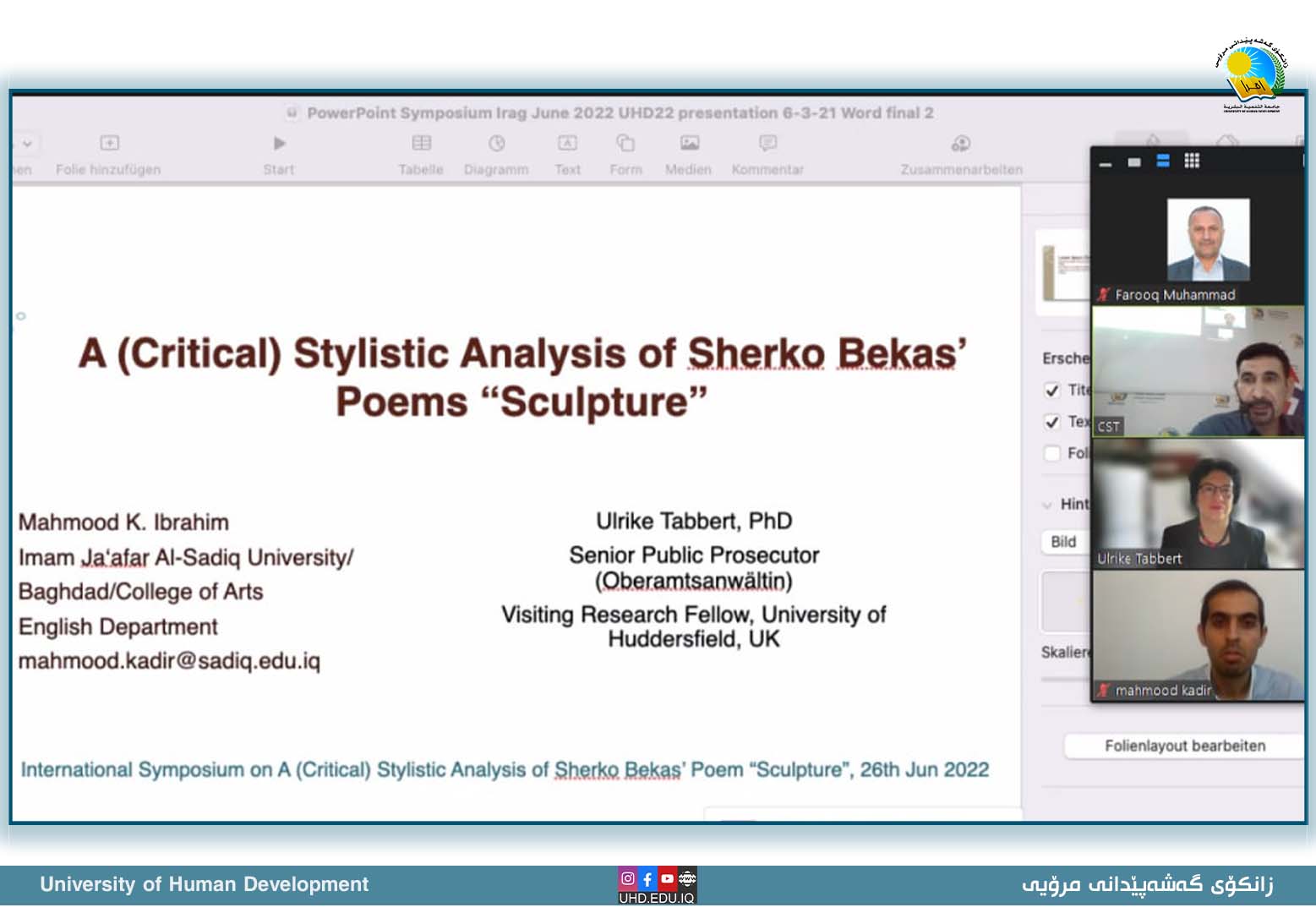Screen dimensions: 1316x913
Task: Toggle the Titel checkbox in the inspector
Action: [1052, 390]
